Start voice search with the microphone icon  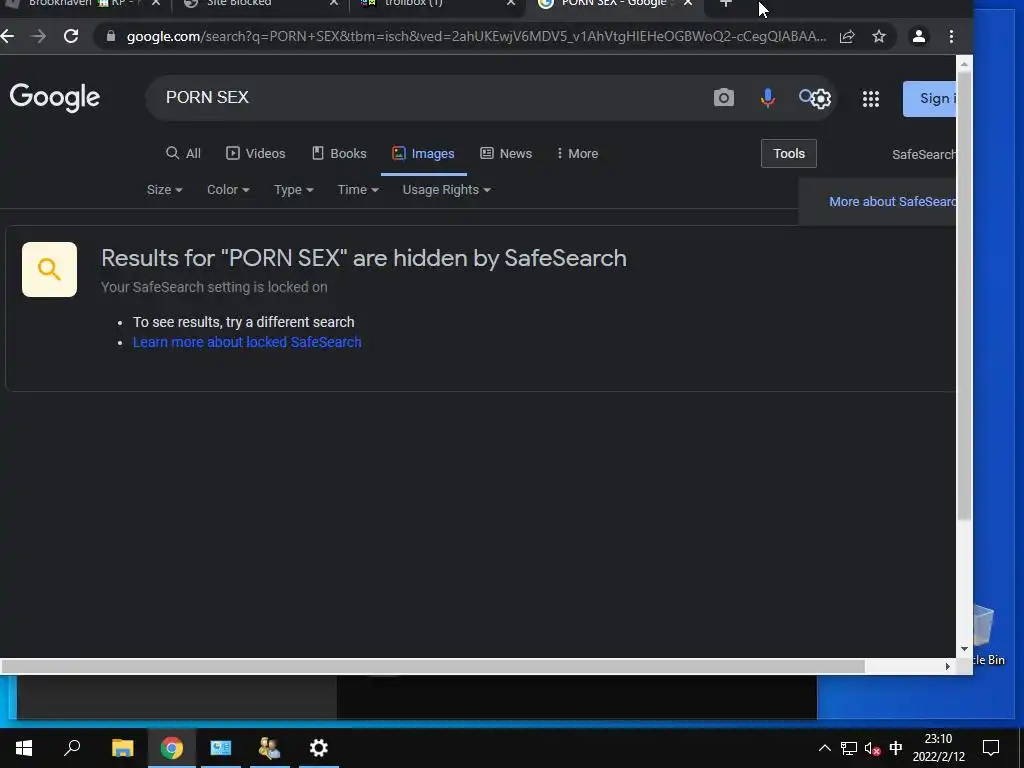767,98
